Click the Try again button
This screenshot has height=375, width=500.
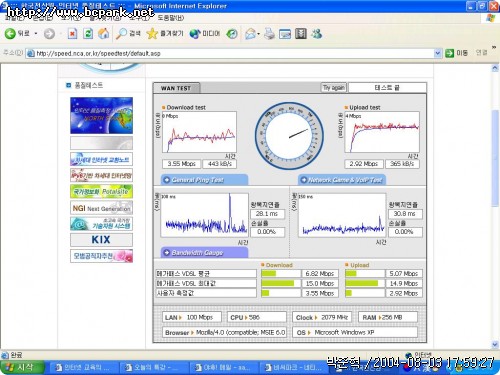[x=333, y=88]
